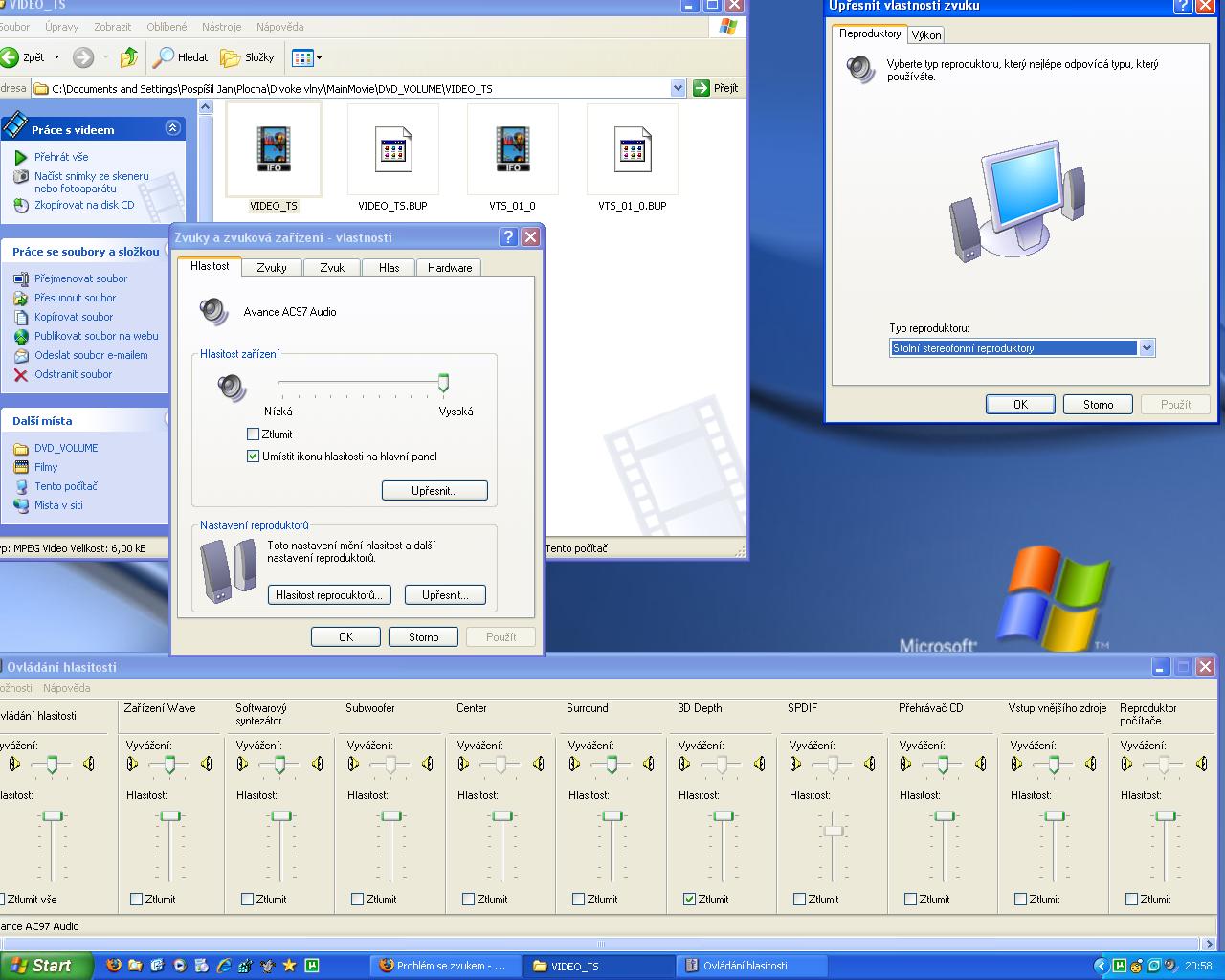
Task: Click the device volume slider handle
Action: pyautogui.click(x=443, y=383)
